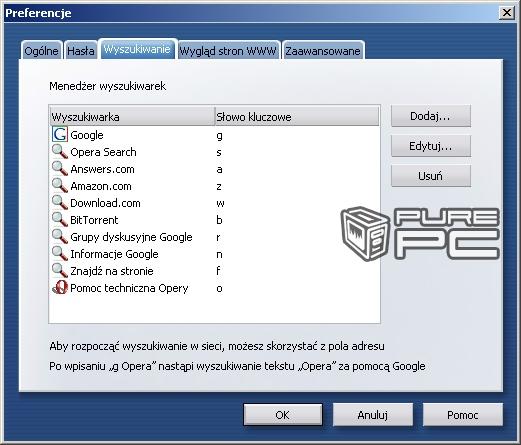Click keyword "f" in Znajdź na stronie row
Screen dimensions: 521x445
pyautogui.click(x=218, y=271)
